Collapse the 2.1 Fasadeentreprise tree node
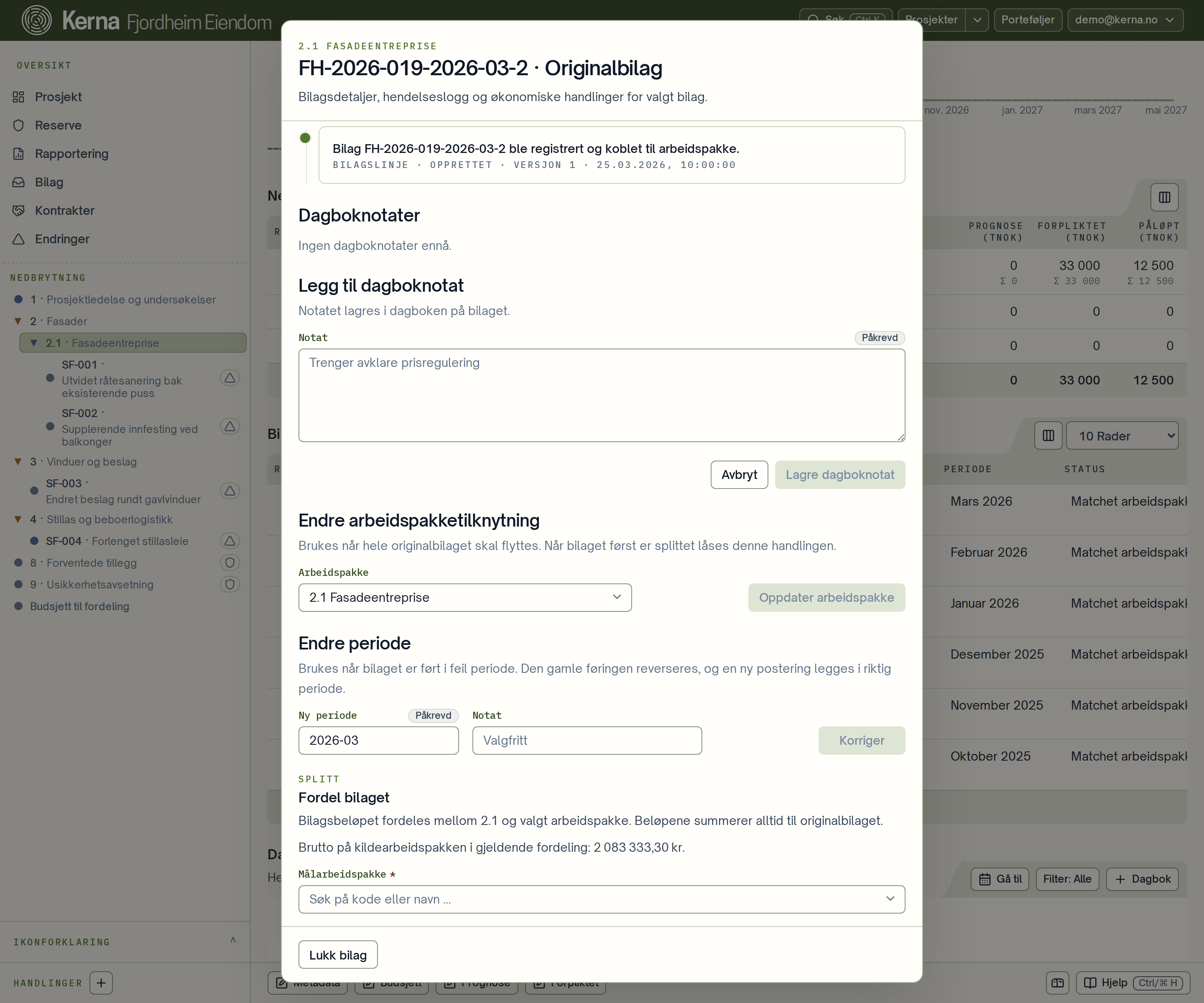 [x=34, y=343]
